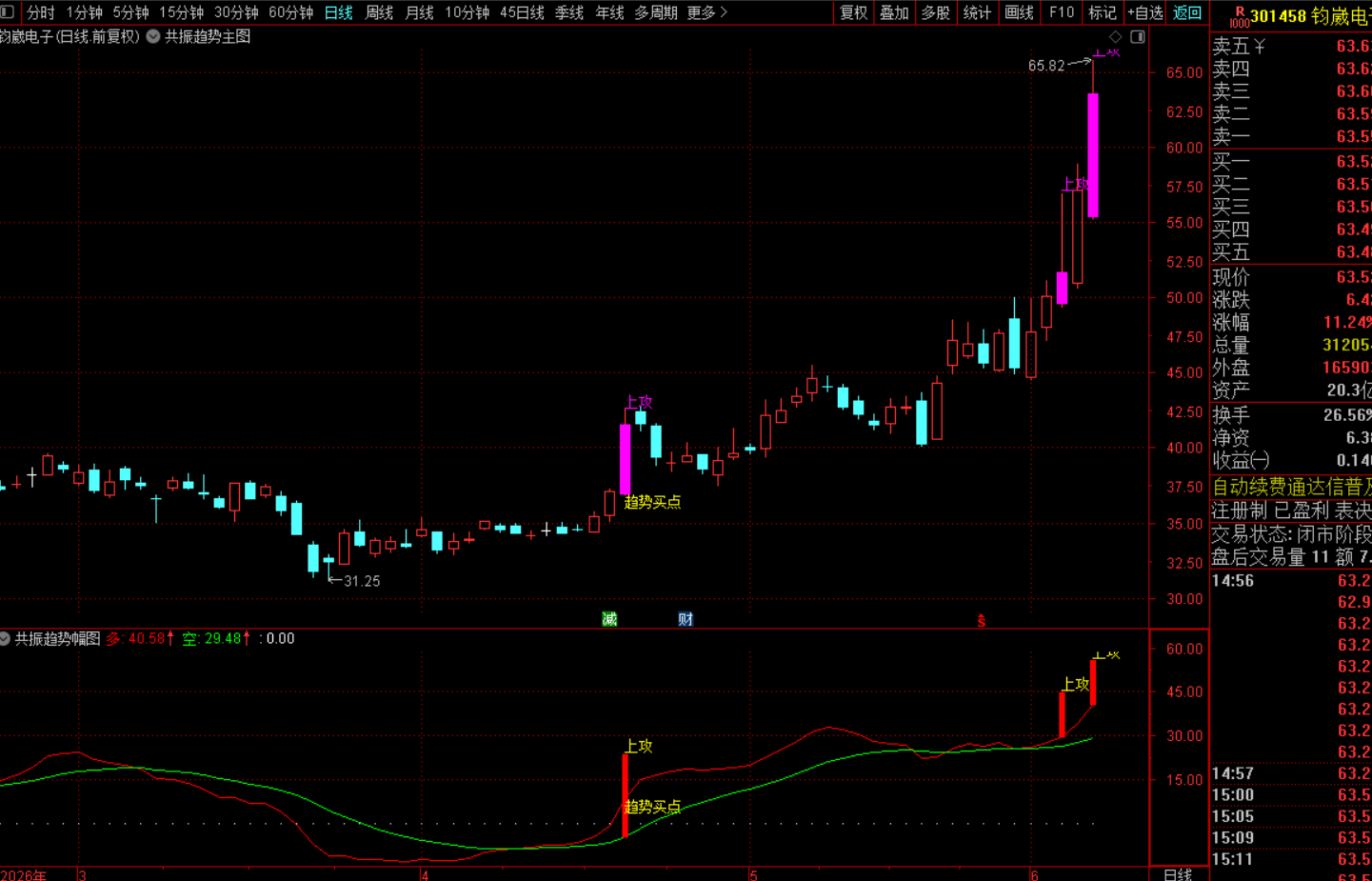Image resolution: width=1372 pixels, height=881 pixels.
Task: Click the 叠加 overlay button
Action: 894,12
